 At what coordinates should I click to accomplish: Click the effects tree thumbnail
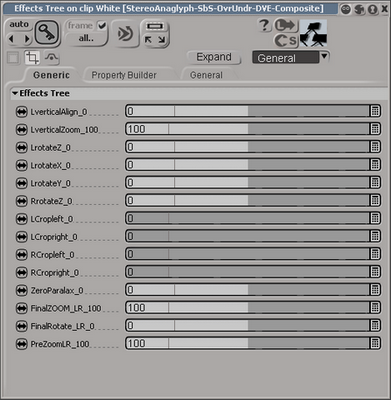tap(313, 33)
